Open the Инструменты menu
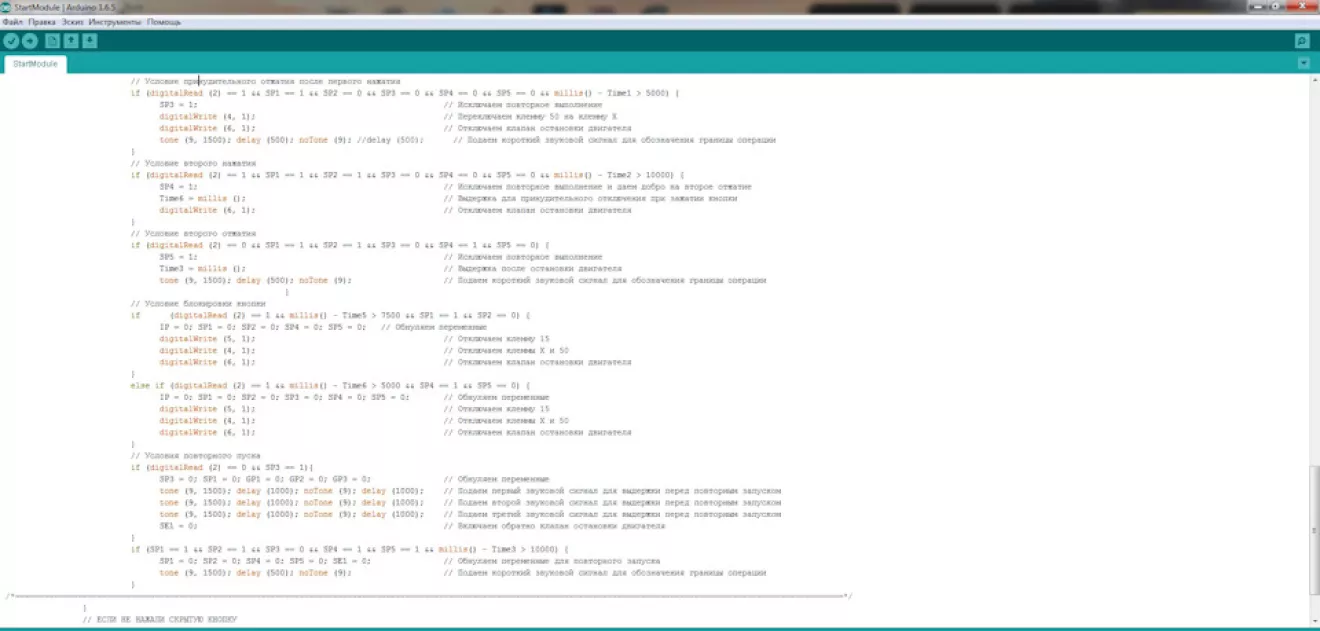 [115, 21]
